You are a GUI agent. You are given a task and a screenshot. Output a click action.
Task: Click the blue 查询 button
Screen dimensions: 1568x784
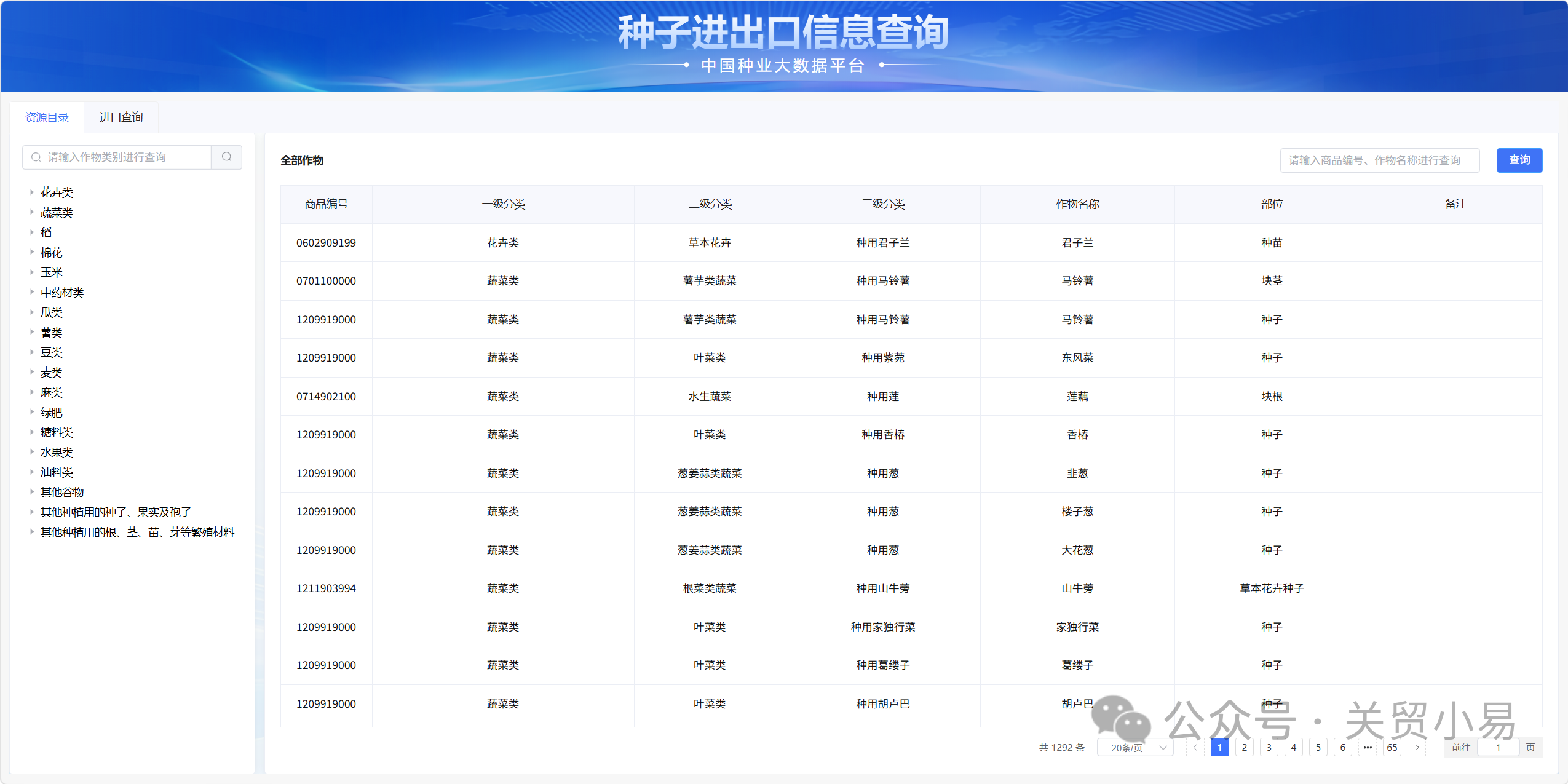point(1519,160)
